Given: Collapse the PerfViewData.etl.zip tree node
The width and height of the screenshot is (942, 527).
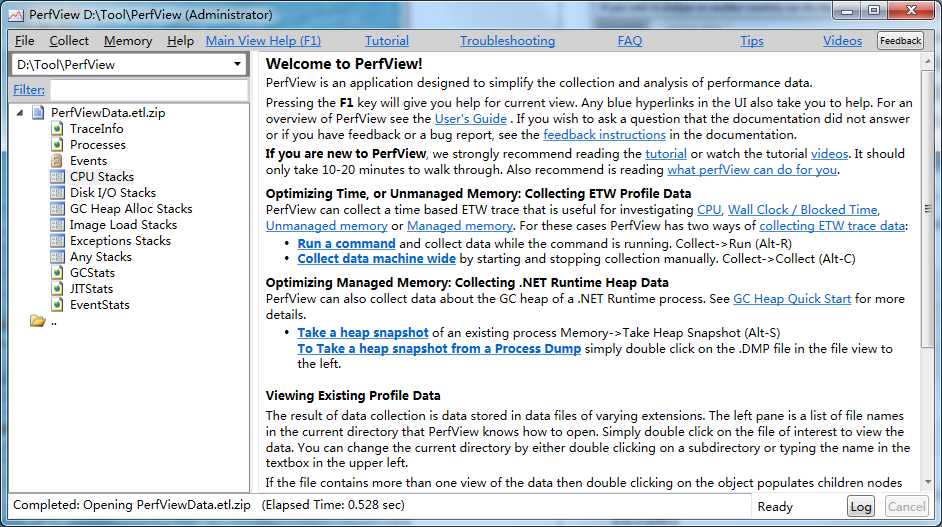Looking at the screenshot, I should (x=20, y=112).
